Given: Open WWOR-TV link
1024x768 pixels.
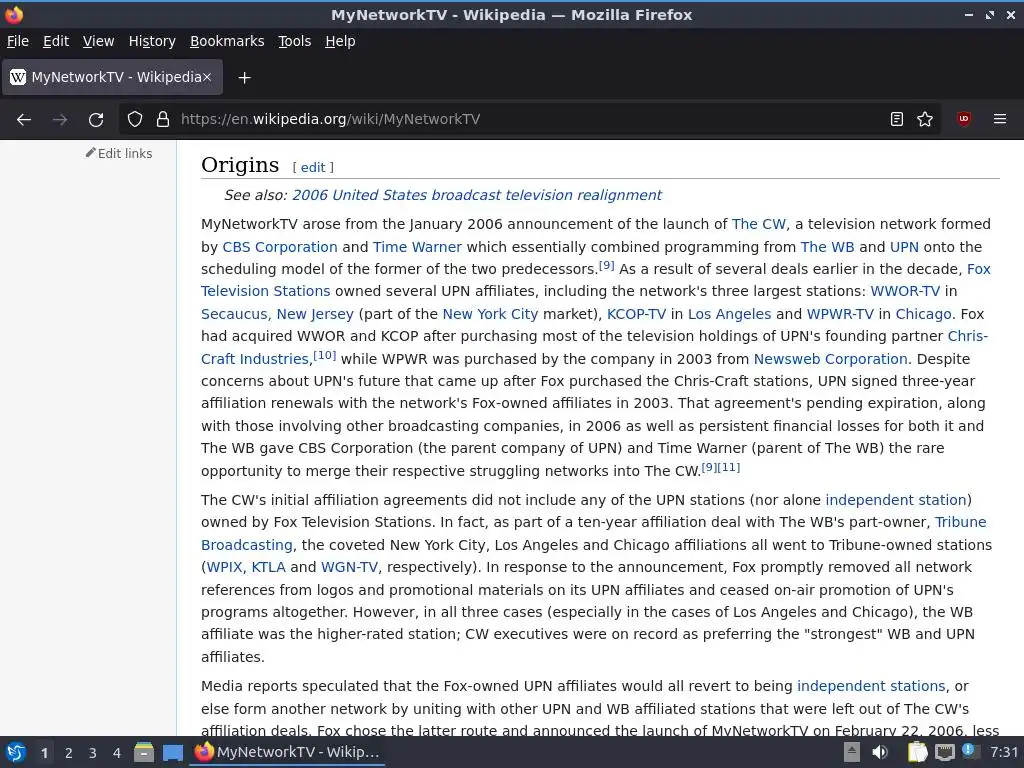Looking at the screenshot, I should pyautogui.click(x=905, y=291).
